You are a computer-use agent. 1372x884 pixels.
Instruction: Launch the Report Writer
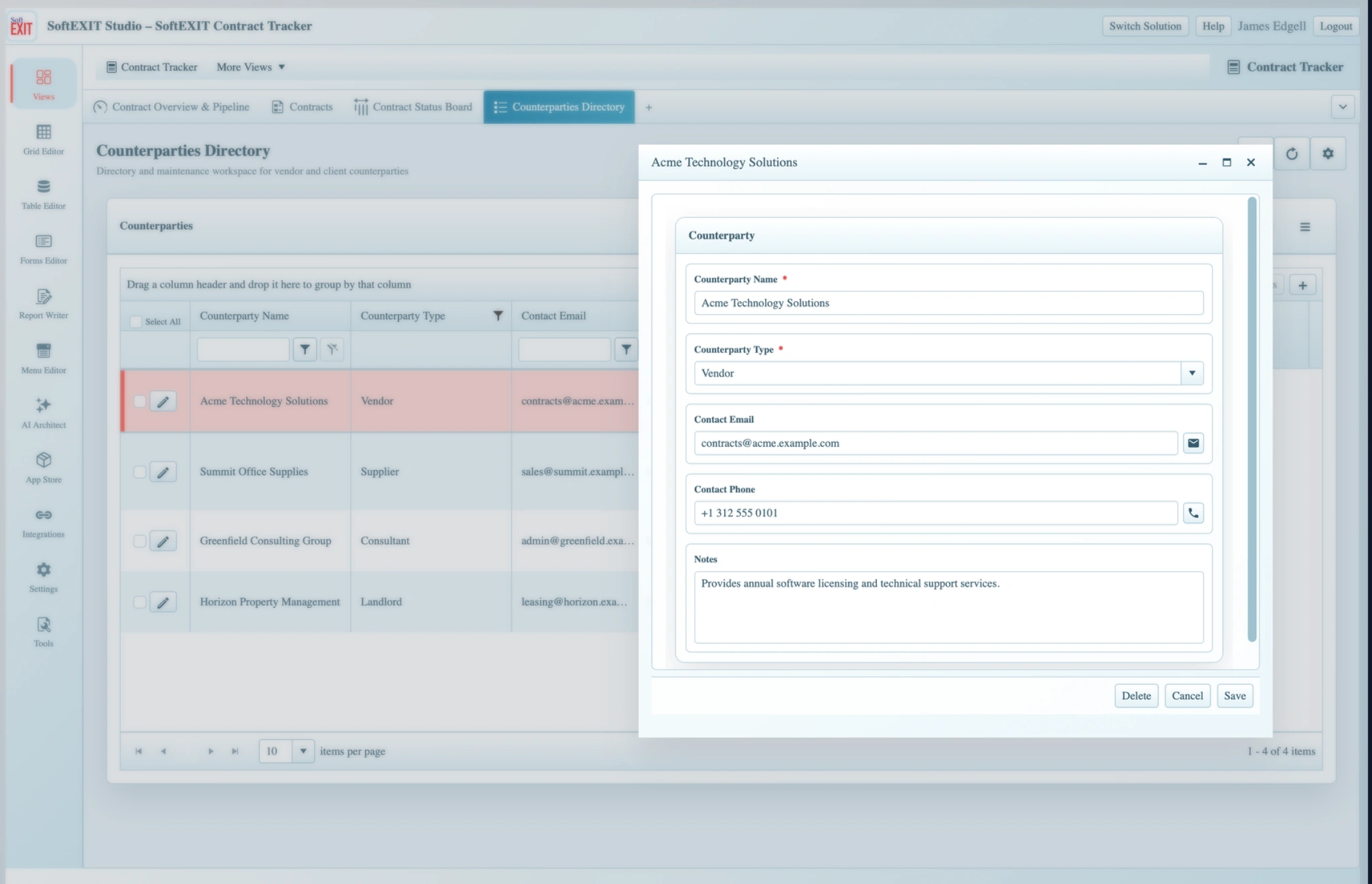(x=44, y=303)
